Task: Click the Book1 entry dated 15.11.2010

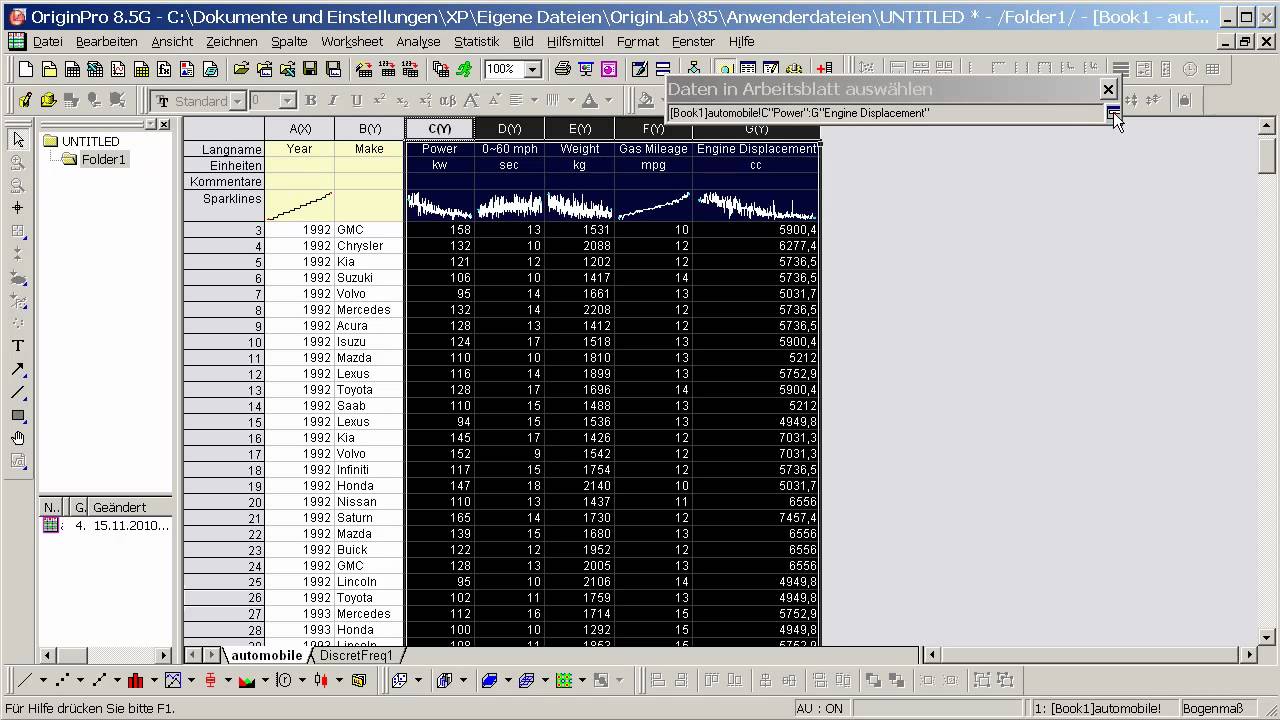Action: [x=106, y=526]
